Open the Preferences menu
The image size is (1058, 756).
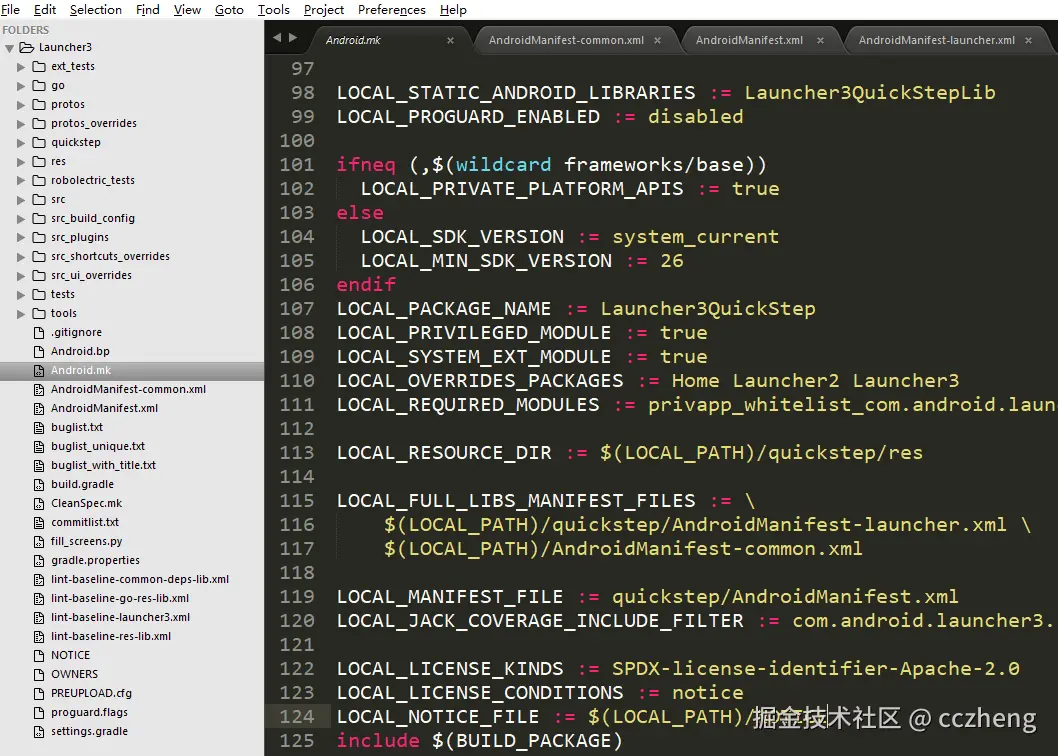point(392,9)
